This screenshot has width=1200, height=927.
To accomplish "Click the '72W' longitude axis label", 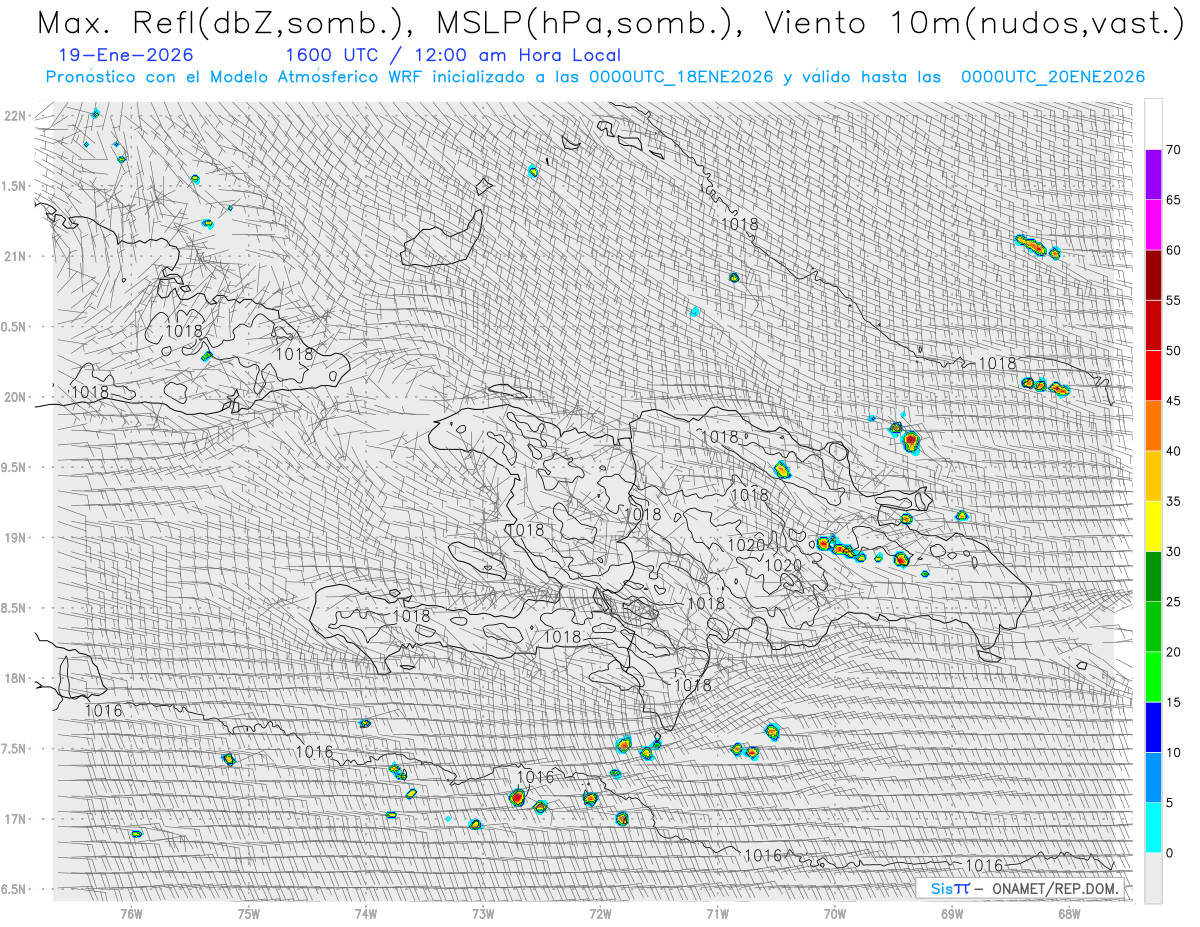I will 600,913.
